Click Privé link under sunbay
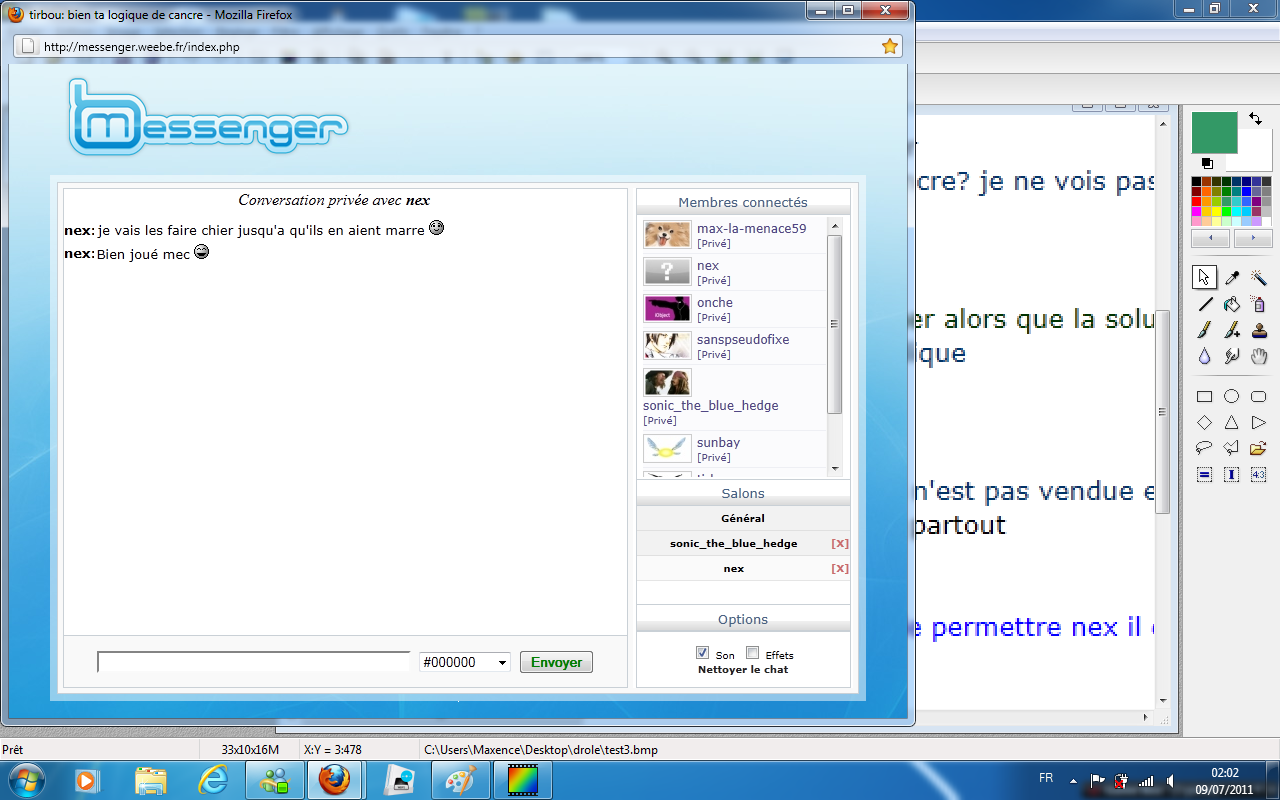The image size is (1280, 800). 713,458
